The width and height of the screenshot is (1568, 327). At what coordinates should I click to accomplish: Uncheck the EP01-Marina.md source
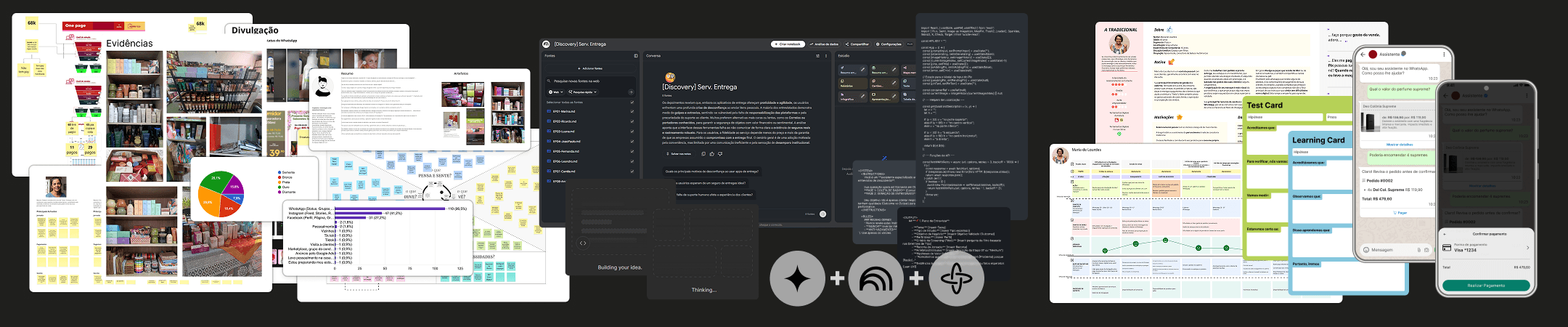pyautogui.click(x=632, y=111)
